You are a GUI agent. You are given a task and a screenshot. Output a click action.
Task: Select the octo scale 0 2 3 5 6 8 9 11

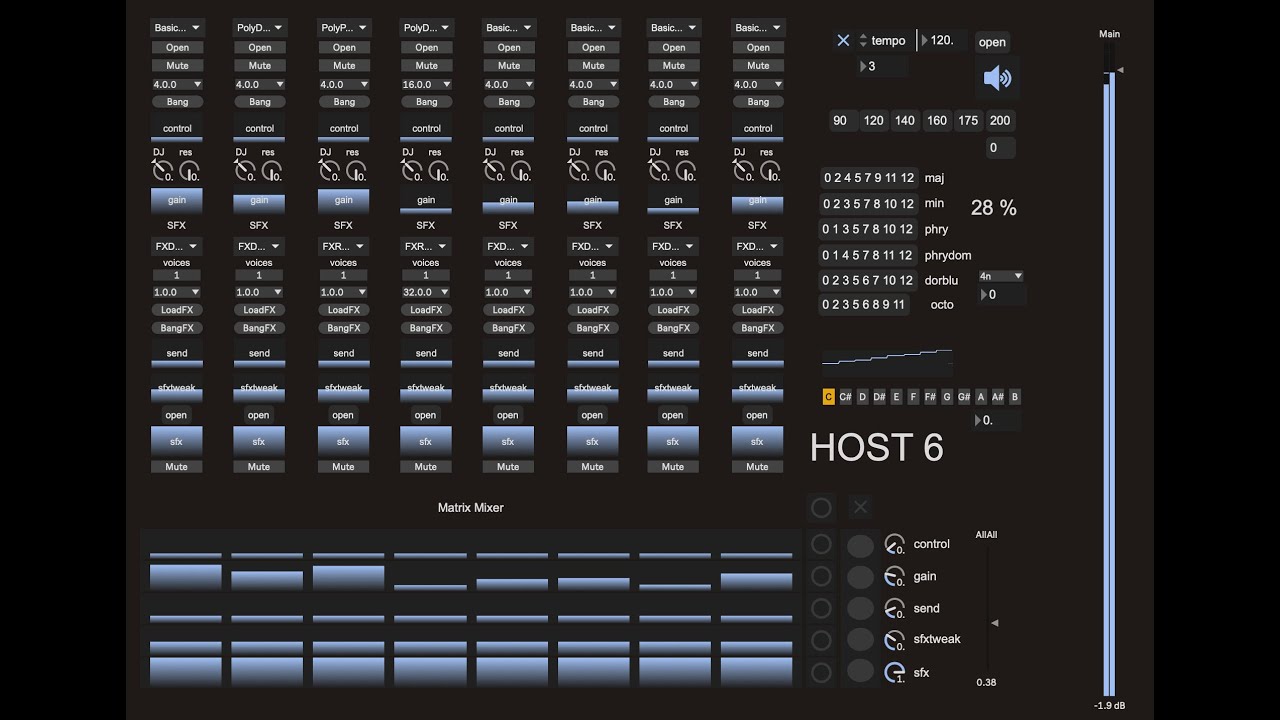click(864, 305)
